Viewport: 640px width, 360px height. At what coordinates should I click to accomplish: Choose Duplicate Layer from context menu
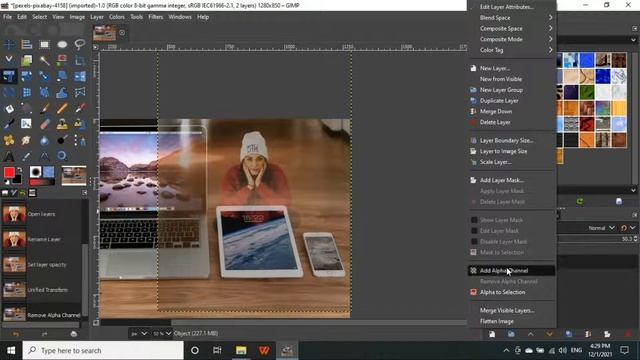(x=512, y=100)
